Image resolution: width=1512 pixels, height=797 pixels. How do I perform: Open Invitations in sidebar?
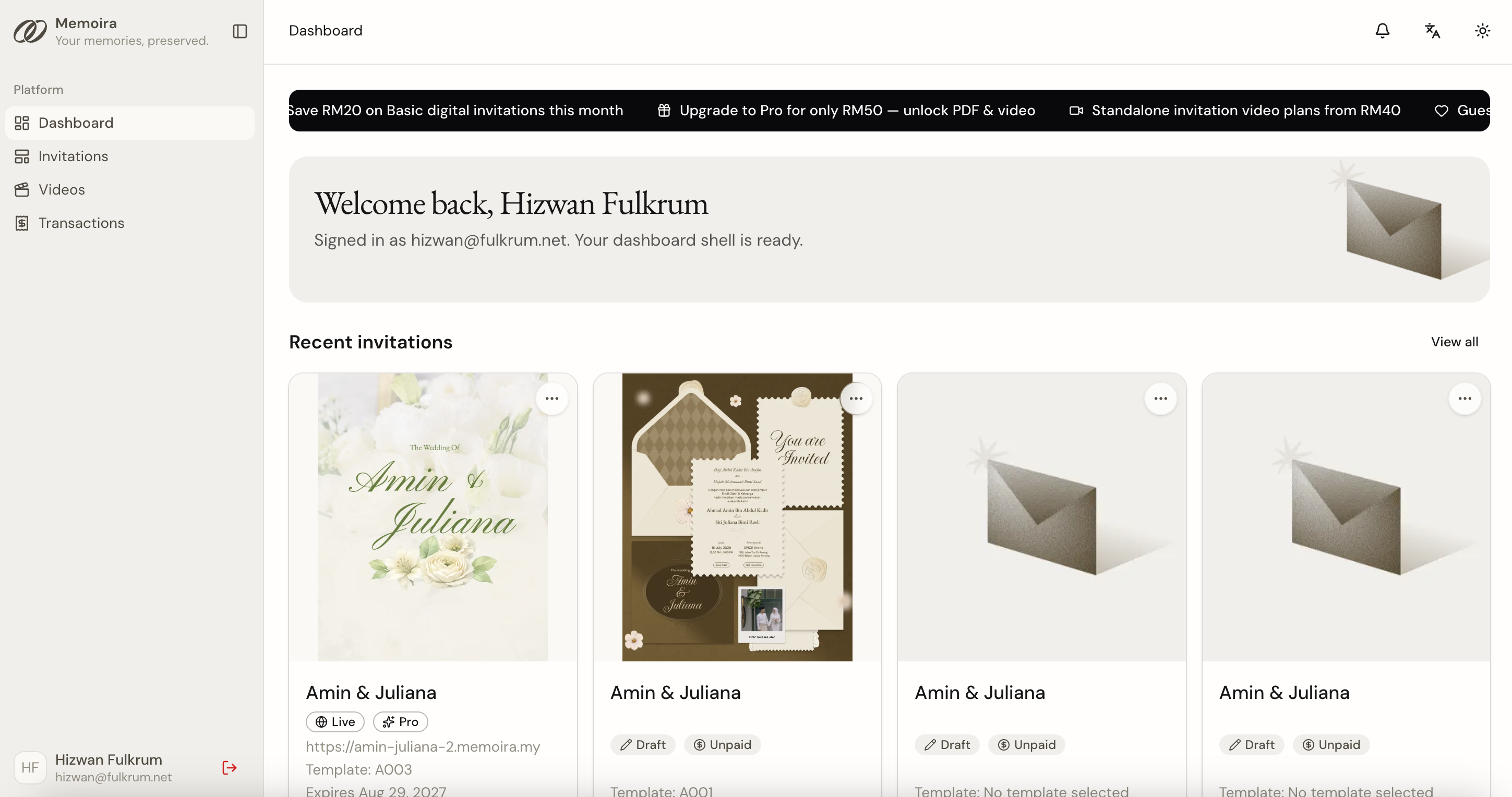tap(130, 156)
